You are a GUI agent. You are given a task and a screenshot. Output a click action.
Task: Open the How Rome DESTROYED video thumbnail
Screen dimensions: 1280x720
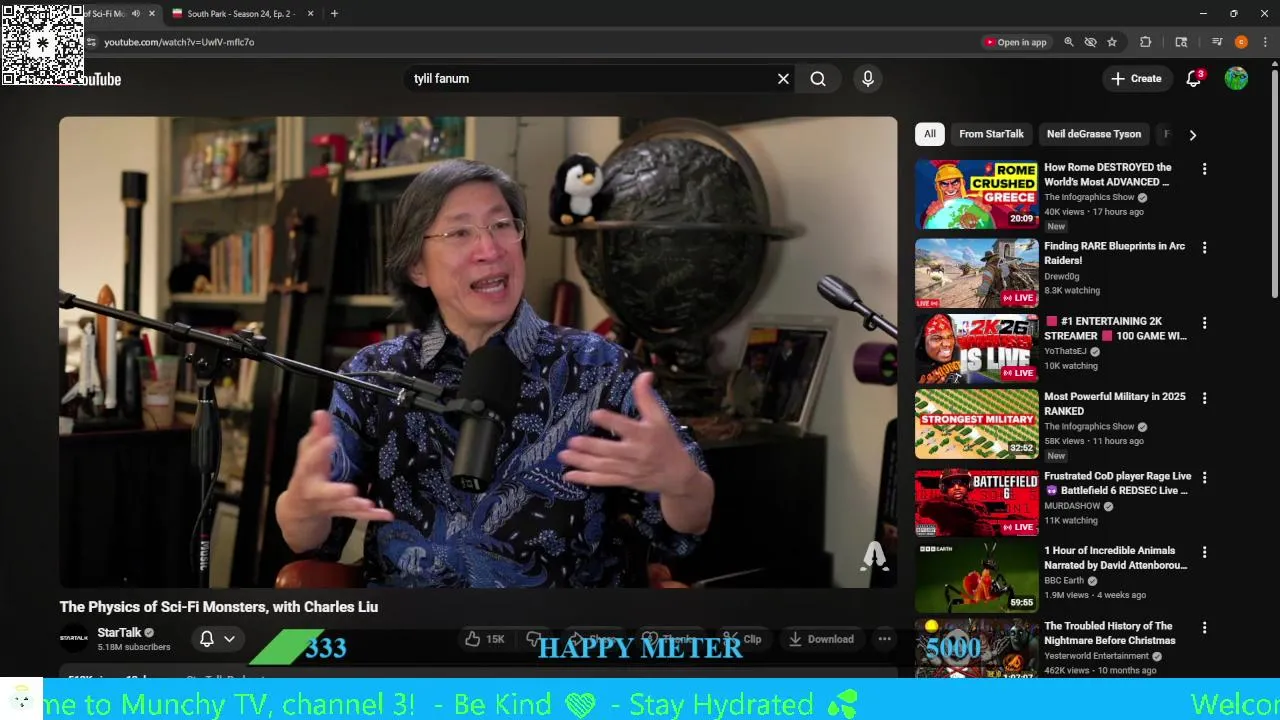[x=976, y=194]
